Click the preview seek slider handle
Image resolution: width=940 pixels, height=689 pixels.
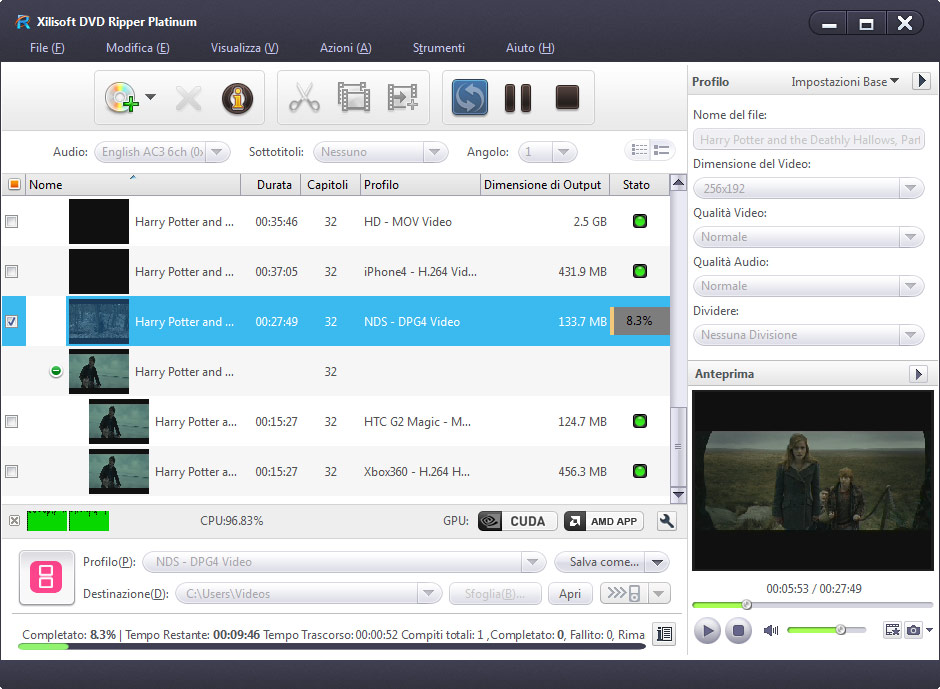pyautogui.click(x=746, y=604)
